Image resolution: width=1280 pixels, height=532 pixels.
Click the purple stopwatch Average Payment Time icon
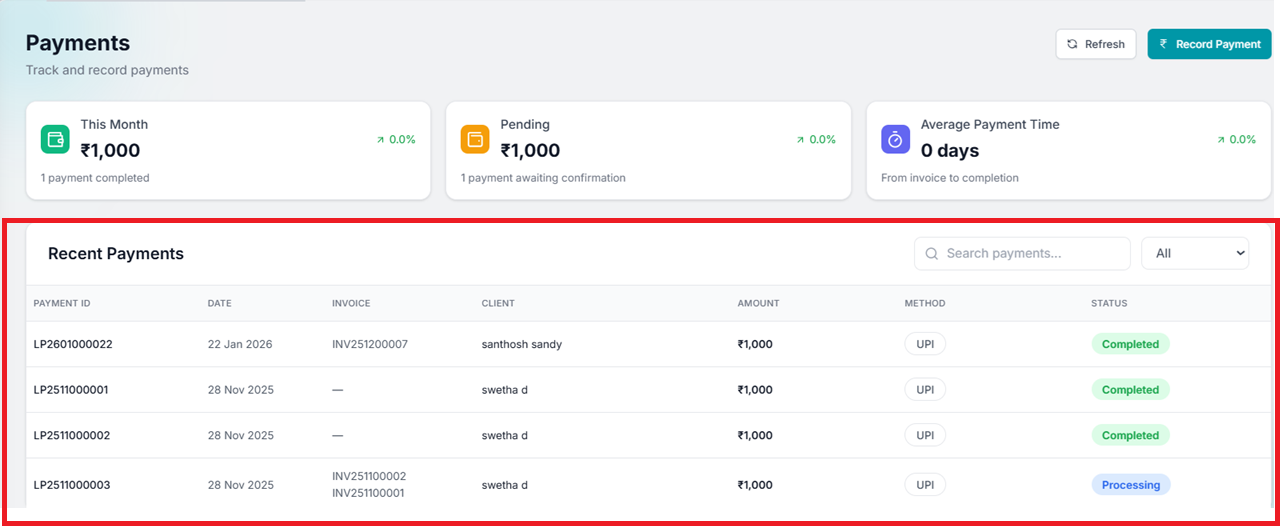(895, 139)
